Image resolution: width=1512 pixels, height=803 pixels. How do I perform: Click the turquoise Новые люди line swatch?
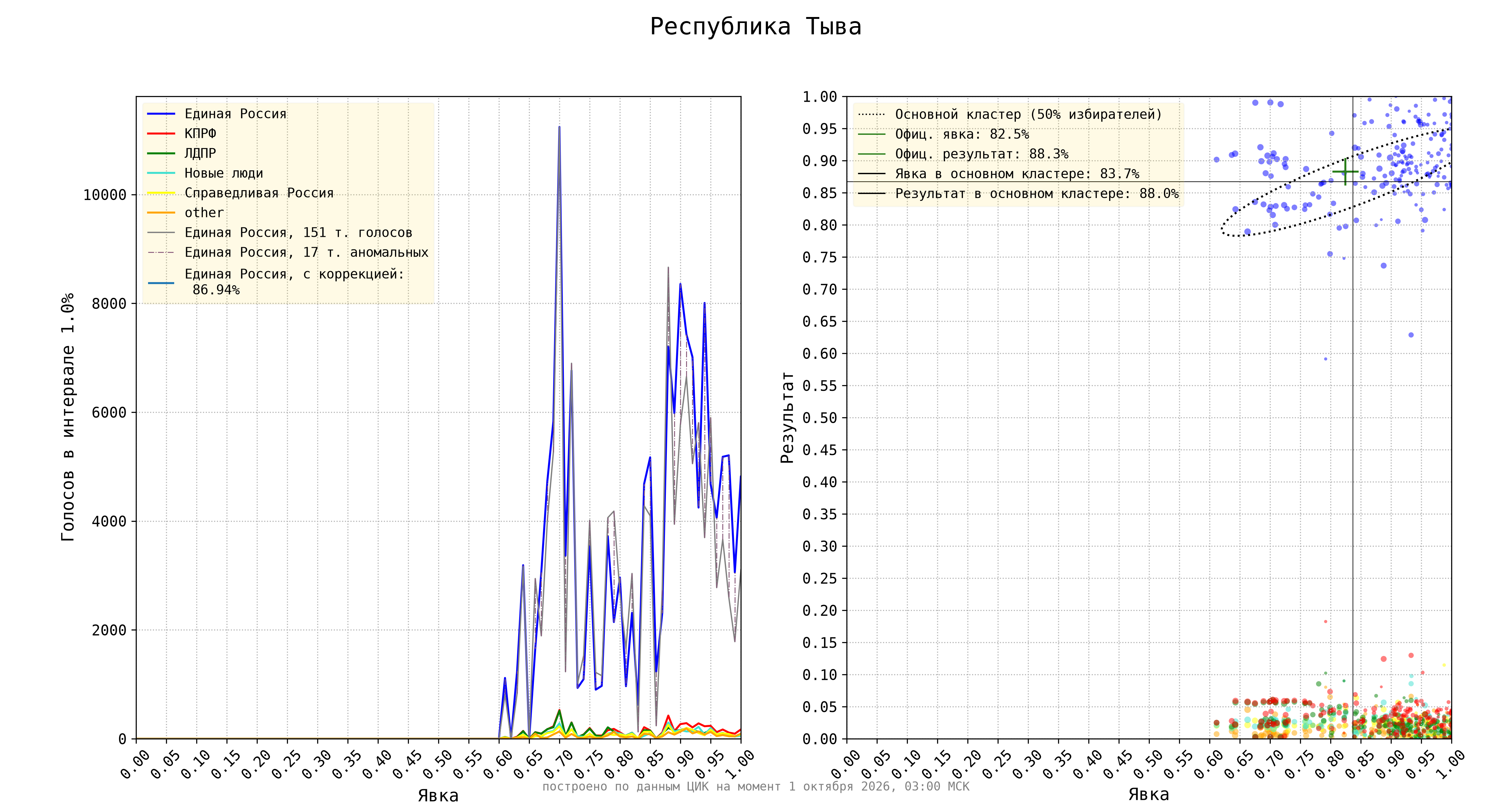(161, 173)
